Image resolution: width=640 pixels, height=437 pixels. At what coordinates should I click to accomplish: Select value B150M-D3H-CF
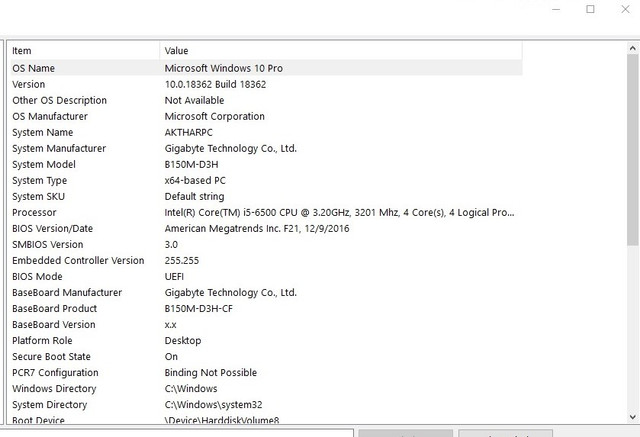pos(199,308)
